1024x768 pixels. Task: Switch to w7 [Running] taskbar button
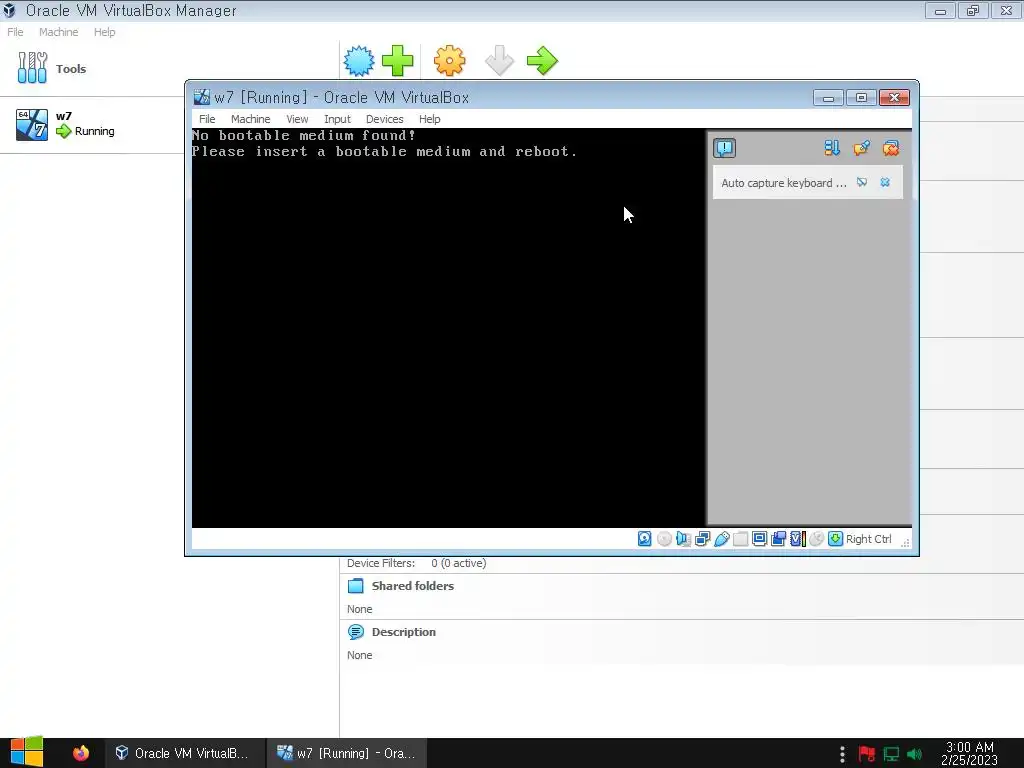(x=347, y=753)
